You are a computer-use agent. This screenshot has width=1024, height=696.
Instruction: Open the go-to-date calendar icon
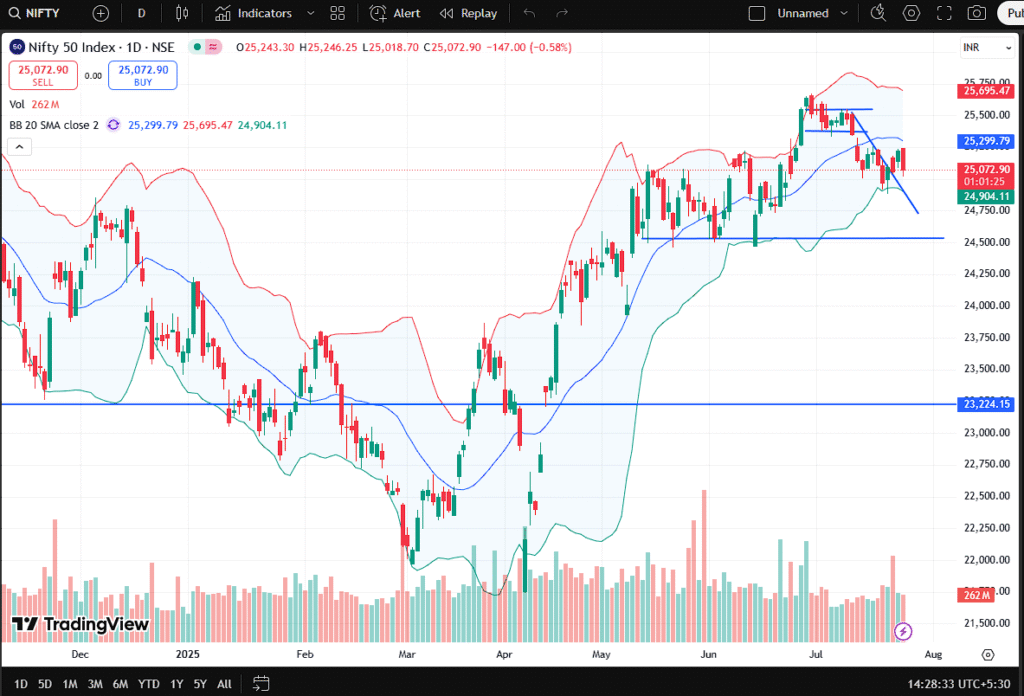(261, 684)
